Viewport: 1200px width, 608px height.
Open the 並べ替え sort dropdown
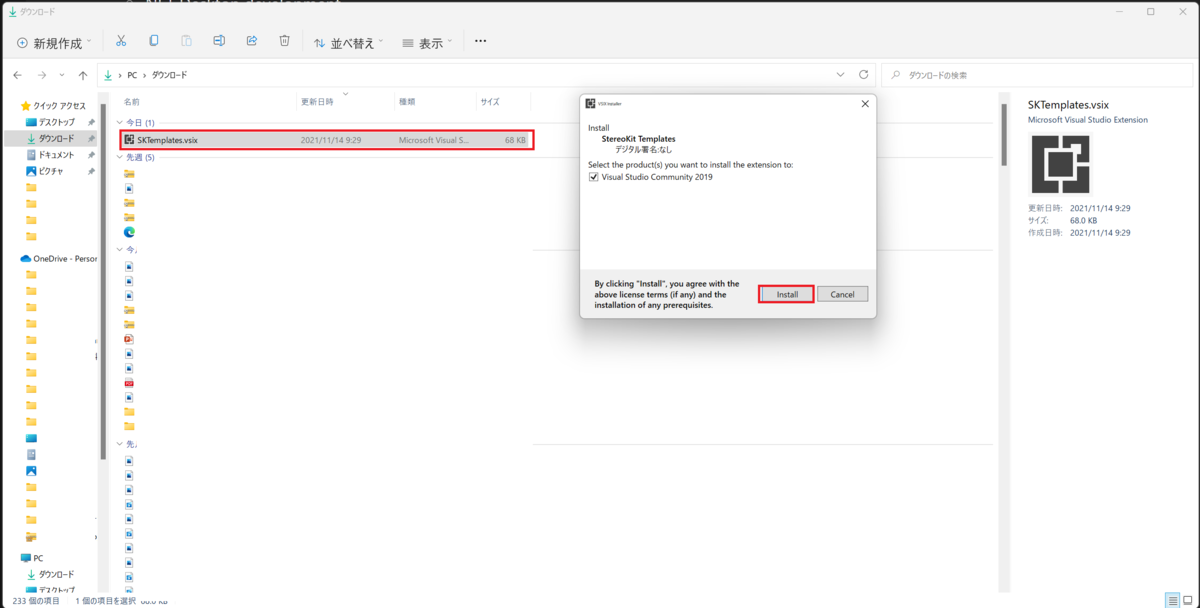click(347, 42)
